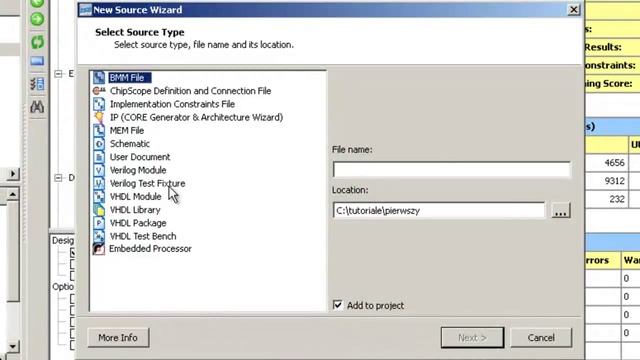The image size is (640, 360).
Task: Select User Document source type
Action: [x=140, y=157]
